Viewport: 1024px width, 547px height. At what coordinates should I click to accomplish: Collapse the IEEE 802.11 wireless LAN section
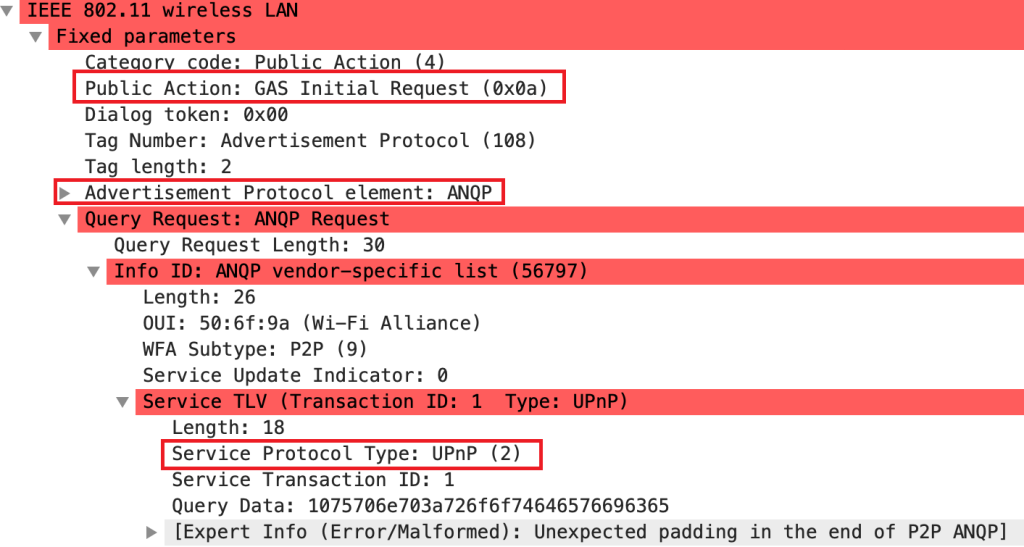click(x=7, y=11)
